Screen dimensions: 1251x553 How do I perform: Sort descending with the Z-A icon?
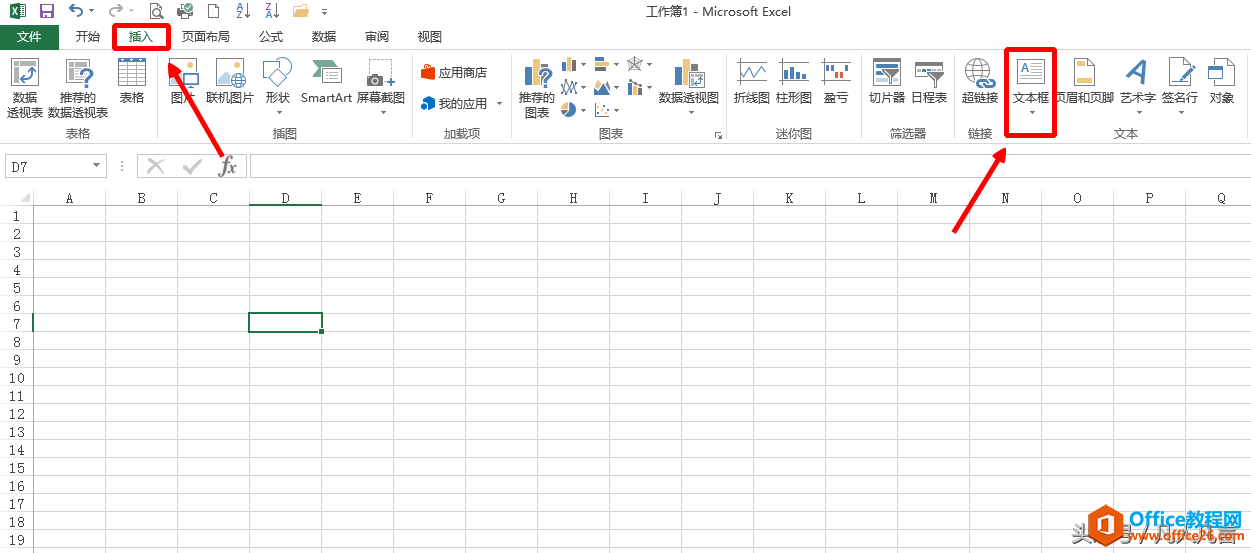[x=271, y=11]
